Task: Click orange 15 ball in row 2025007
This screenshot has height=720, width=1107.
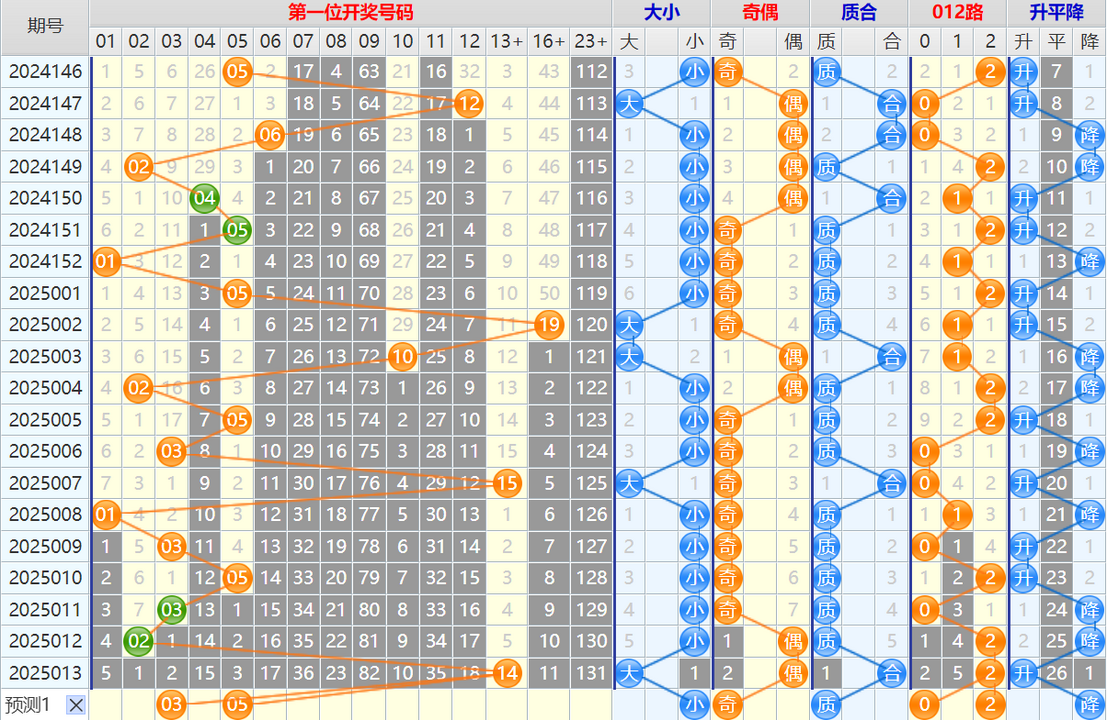Action: (507, 484)
